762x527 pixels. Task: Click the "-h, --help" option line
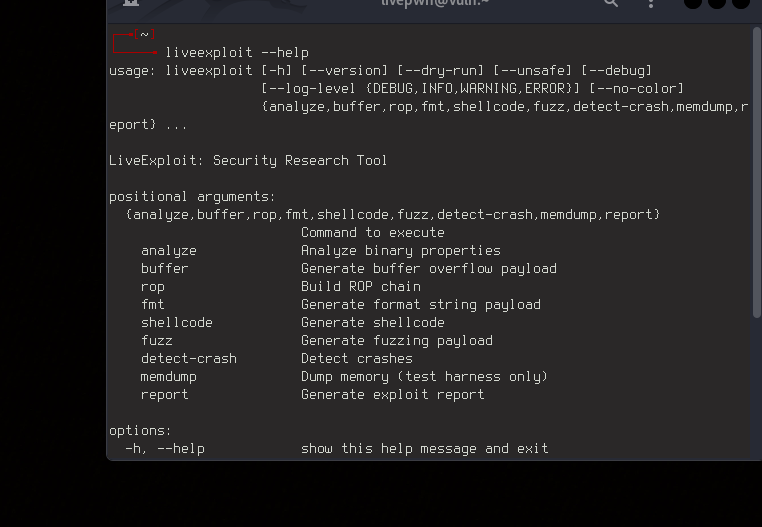pos(165,448)
